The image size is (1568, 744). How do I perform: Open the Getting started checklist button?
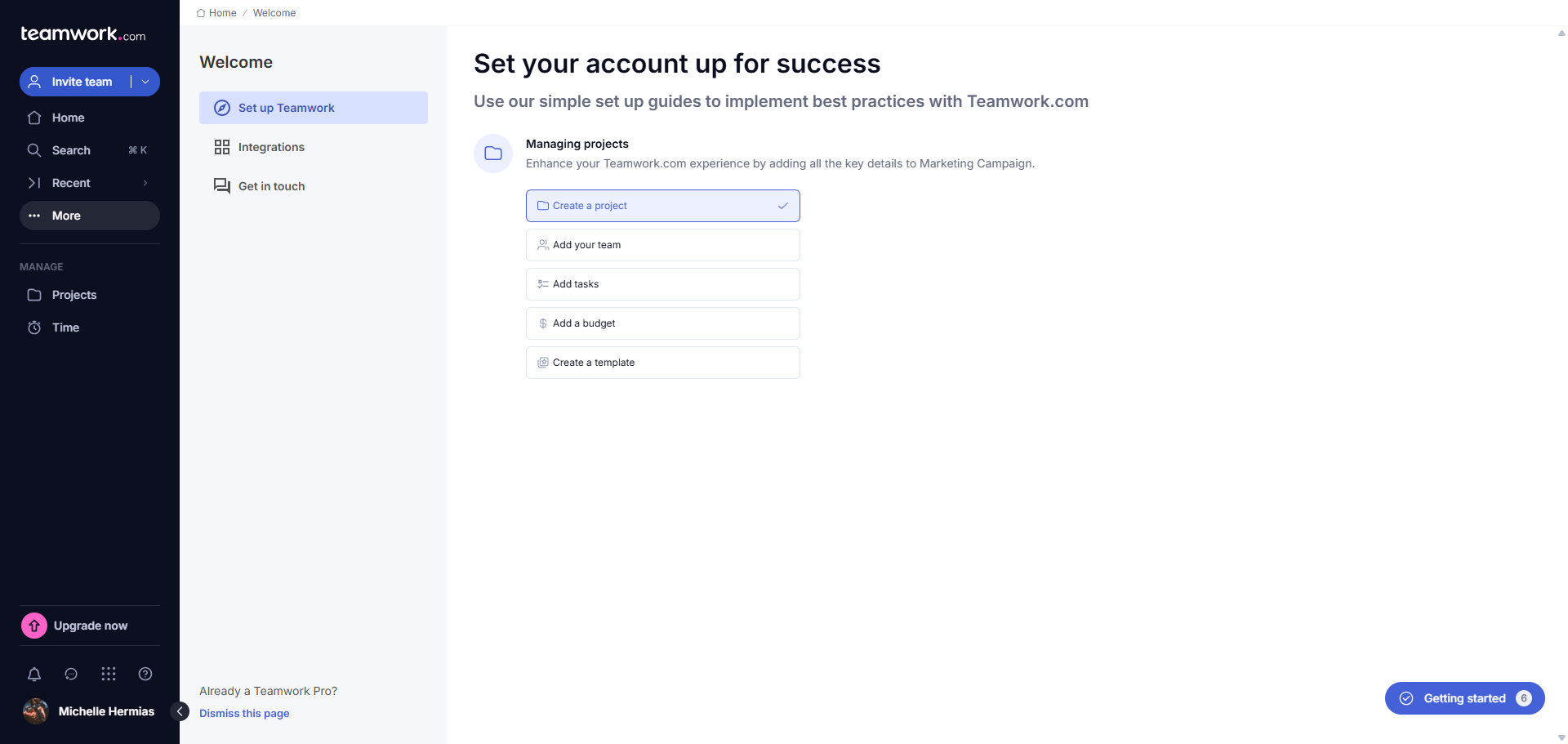(x=1463, y=698)
